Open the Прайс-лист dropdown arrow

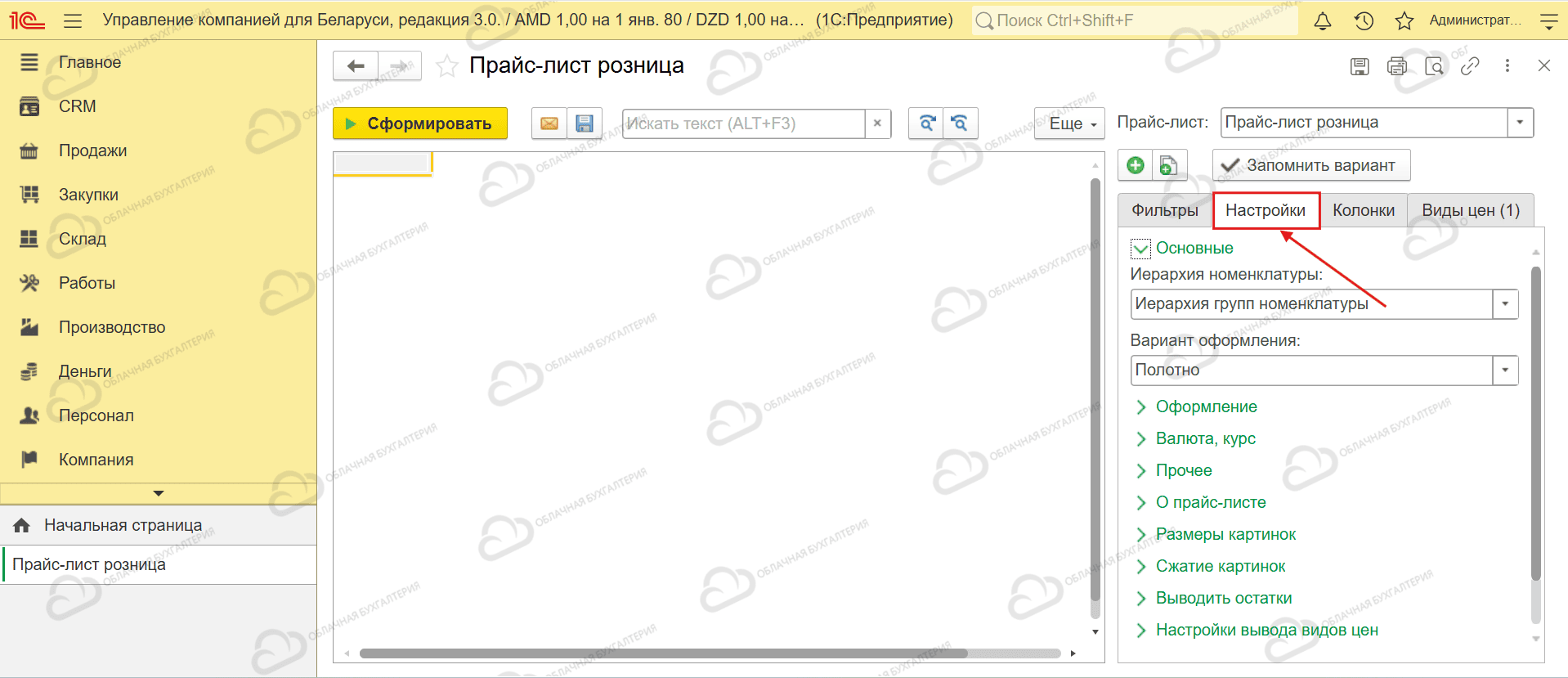[1520, 123]
